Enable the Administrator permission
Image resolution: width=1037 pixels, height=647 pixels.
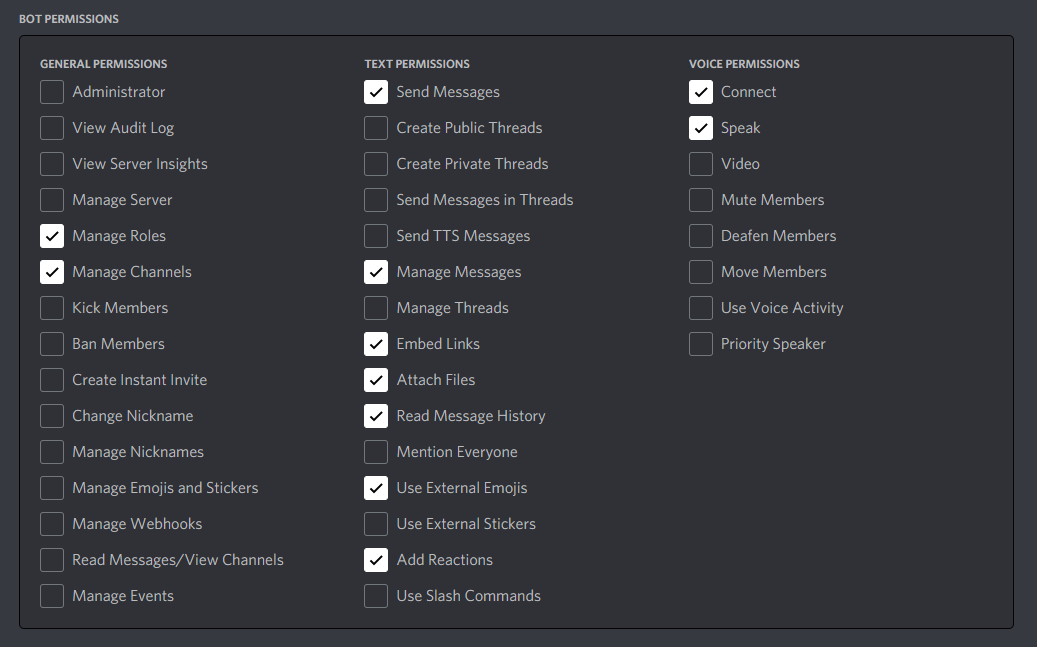(51, 92)
